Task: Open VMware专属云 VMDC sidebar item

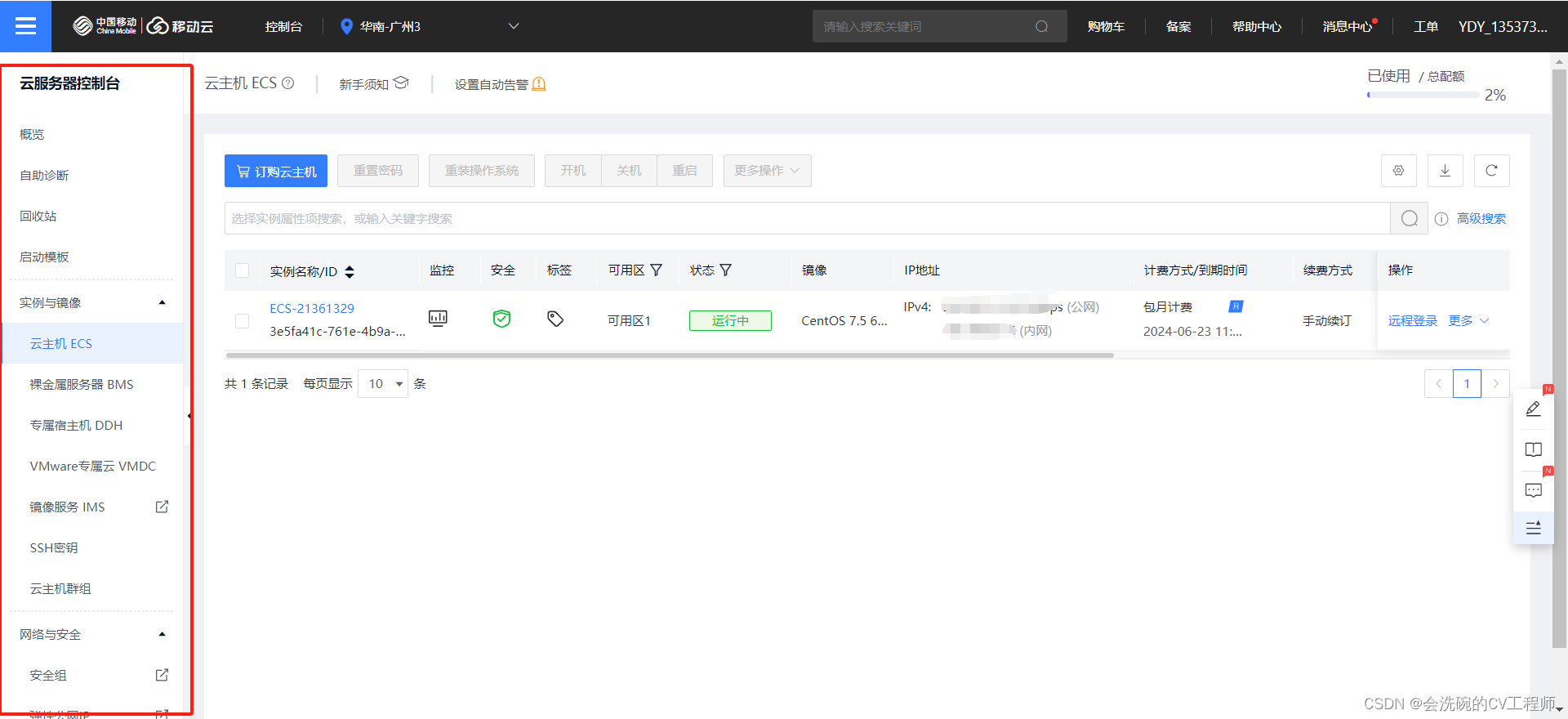Action: point(92,466)
